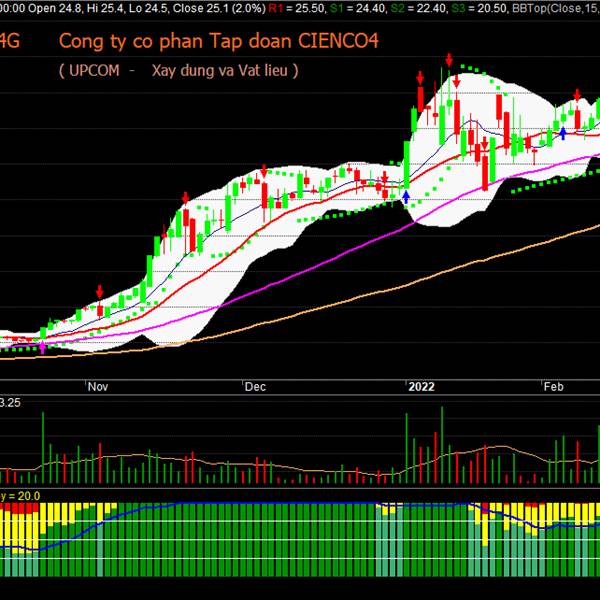Click the y = 20.0 indicator label
The width and height of the screenshot is (600, 600).
pos(20,496)
